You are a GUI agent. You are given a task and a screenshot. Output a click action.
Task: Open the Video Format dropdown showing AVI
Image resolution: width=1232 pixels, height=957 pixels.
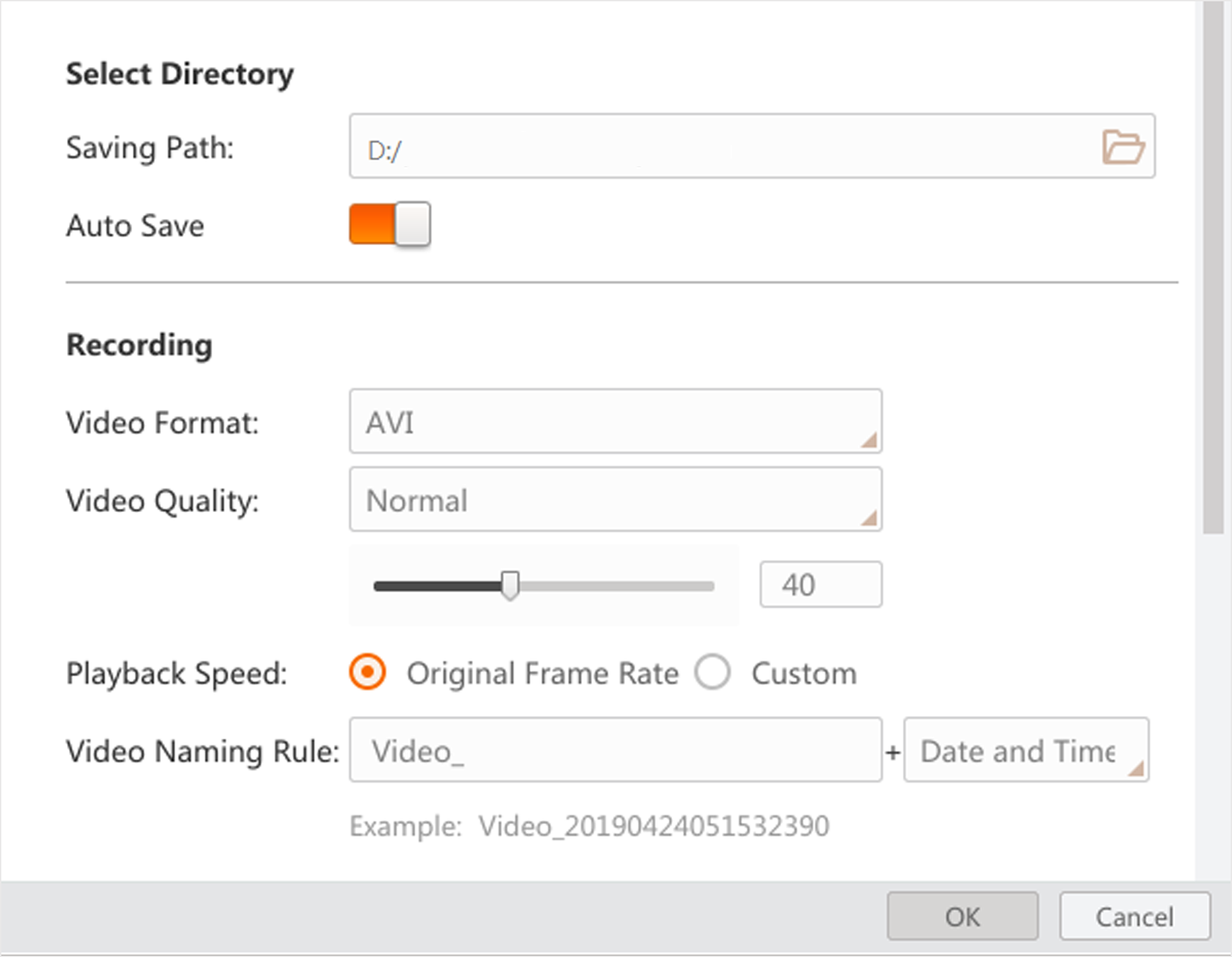pyautogui.click(x=615, y=421)
